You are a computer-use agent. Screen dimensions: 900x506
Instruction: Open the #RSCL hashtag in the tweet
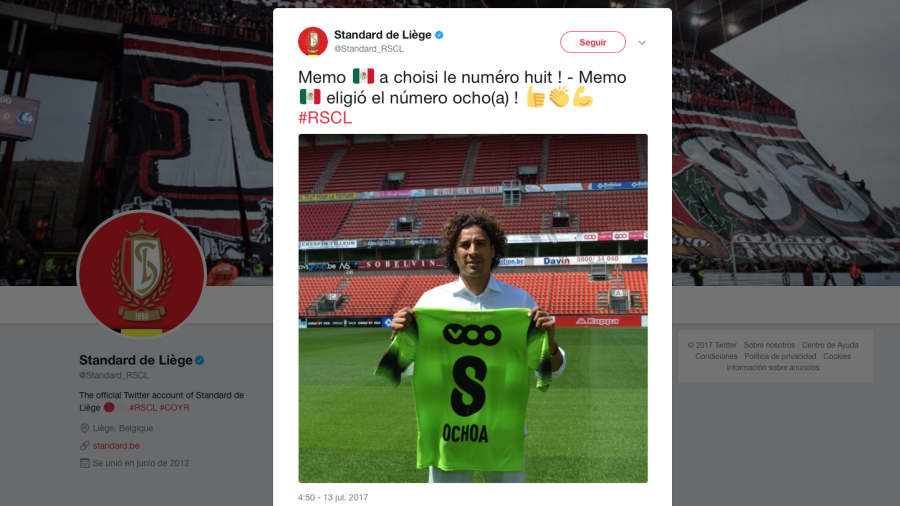click(325, 118)
